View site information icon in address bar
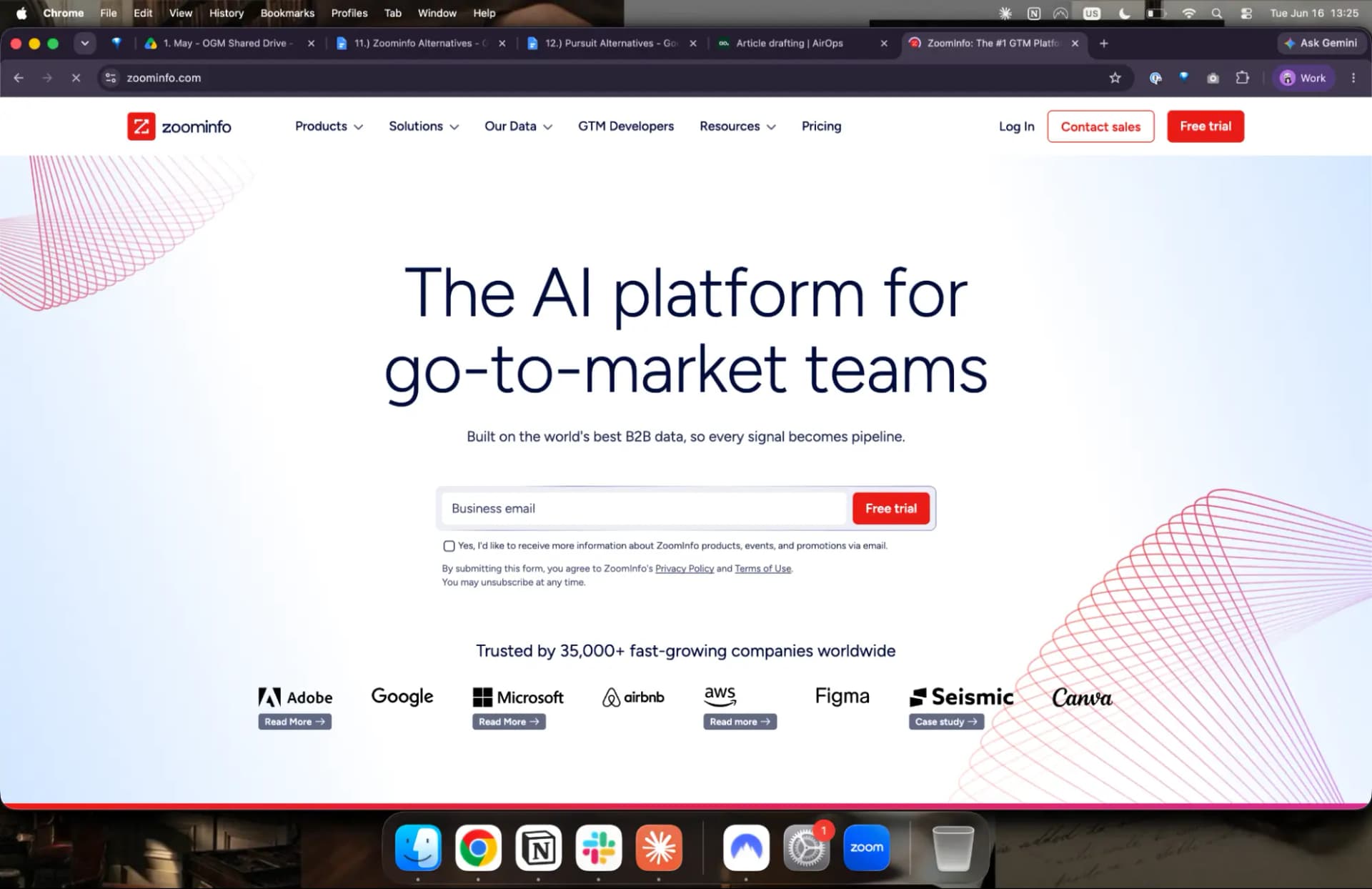The width and height of the screenshot is (1372, 889). click(111, 78)
